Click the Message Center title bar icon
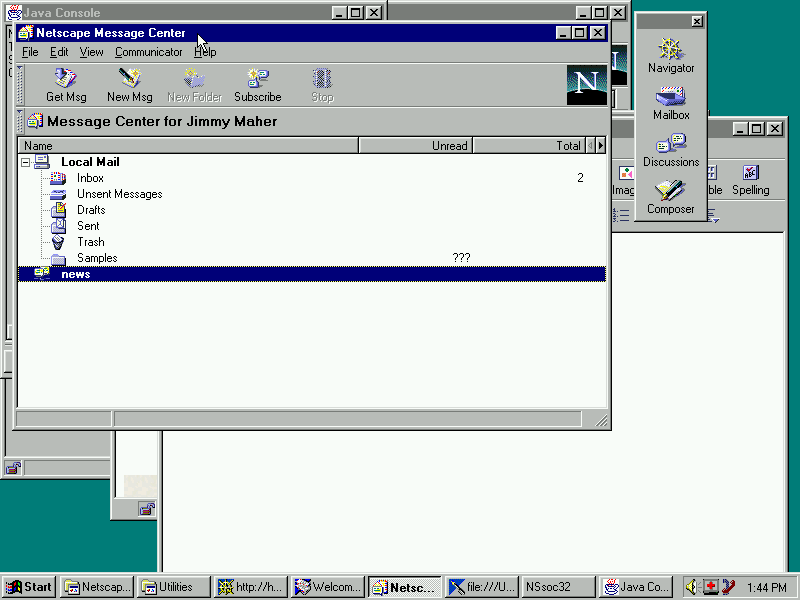 (x=26, y=33)
